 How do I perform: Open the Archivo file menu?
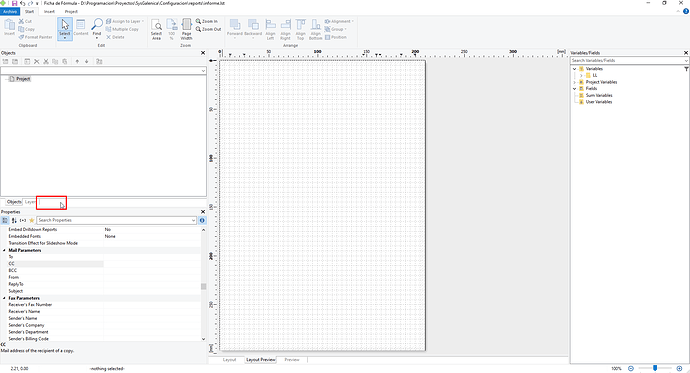tap(10, 11)
